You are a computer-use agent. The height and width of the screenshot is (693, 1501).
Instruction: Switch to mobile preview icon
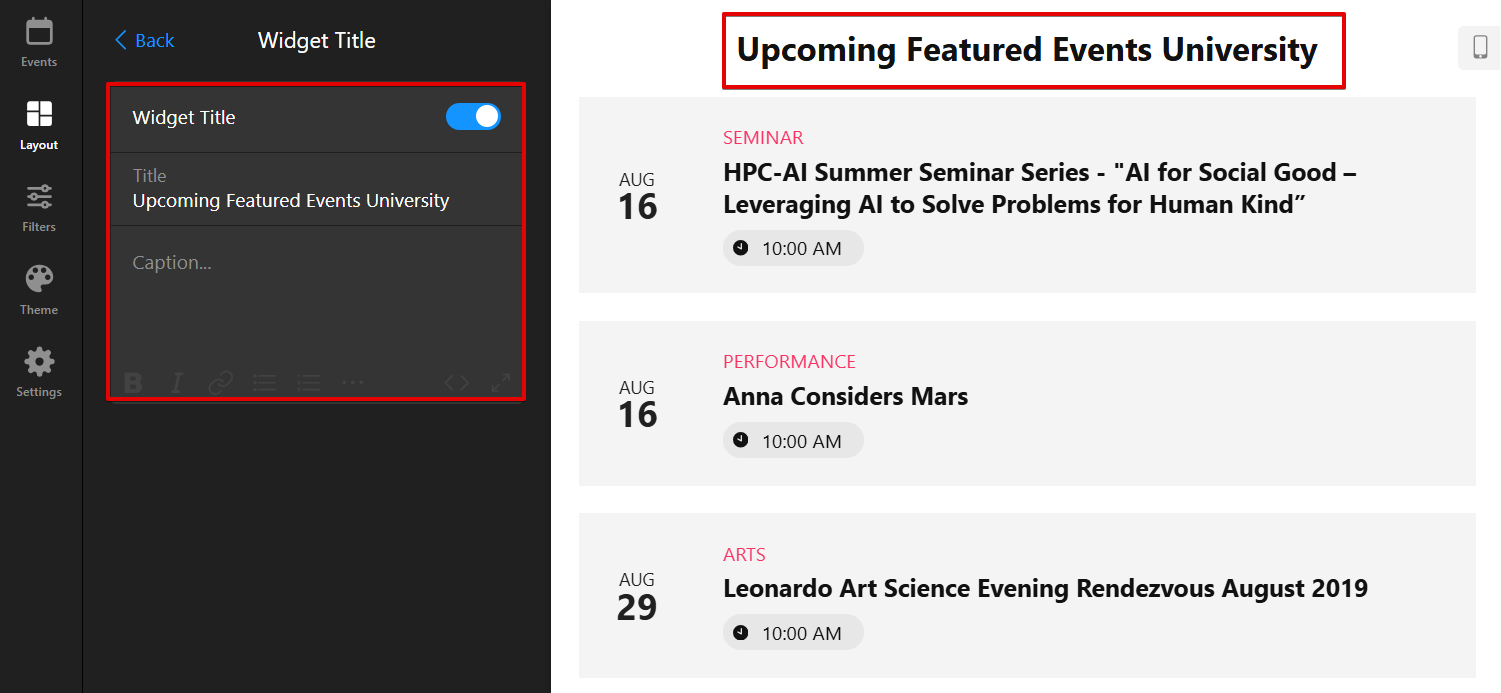point(1479,47)
